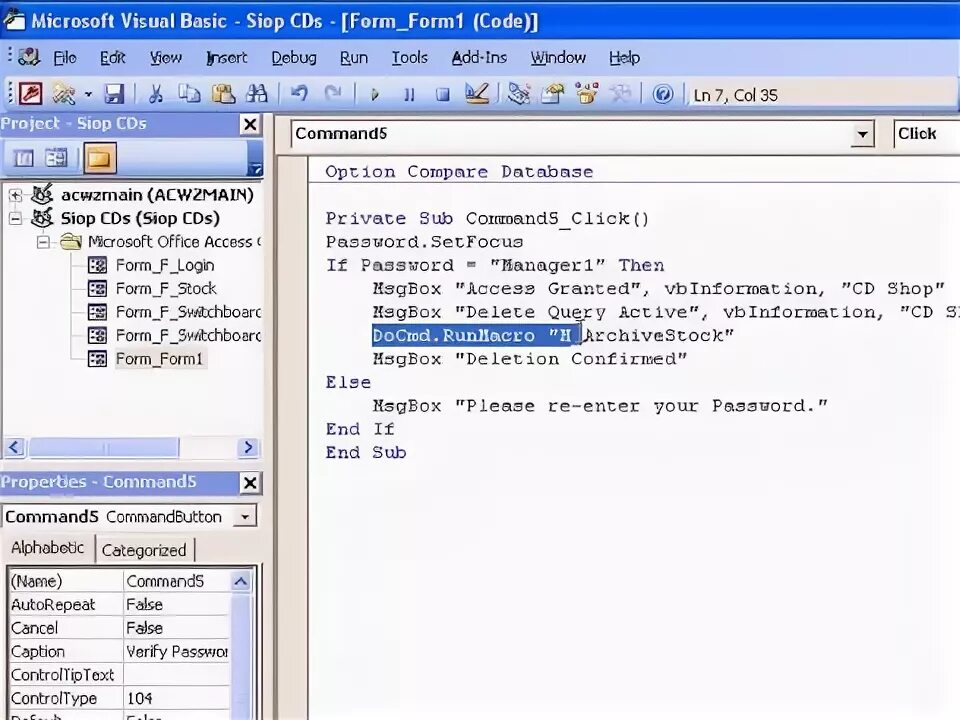Click the Save toolbar icon
Viewport: 960px width, 720px height.
click(114, 94)
